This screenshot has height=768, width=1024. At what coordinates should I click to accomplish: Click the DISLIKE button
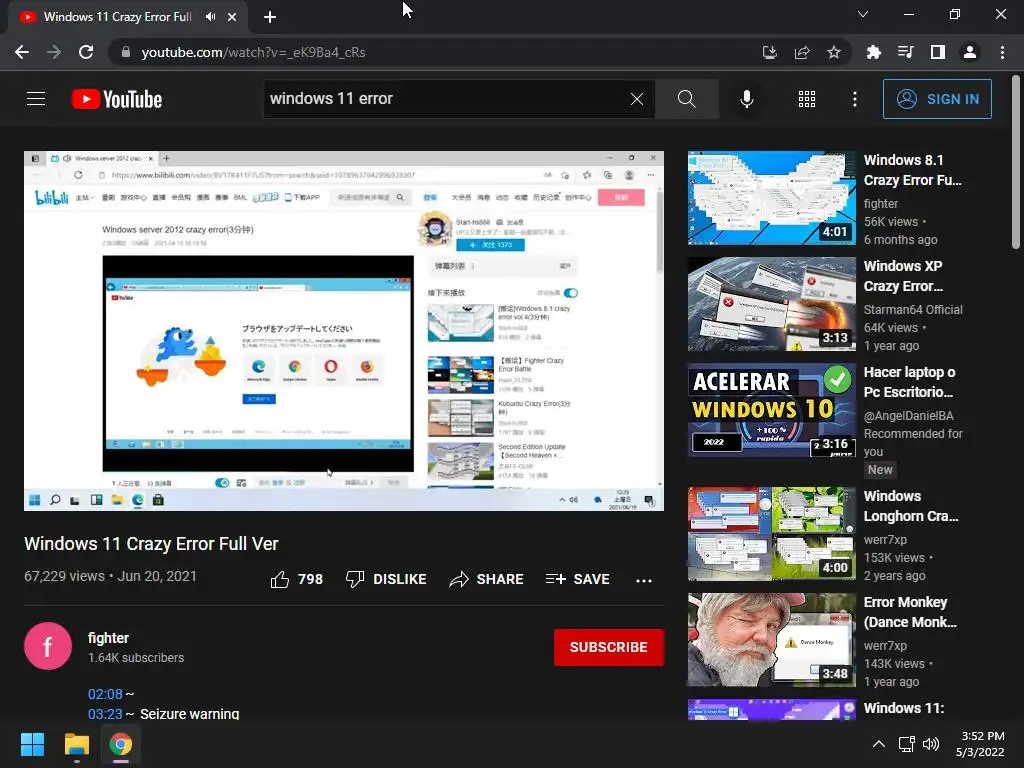[x=386, y=579]
